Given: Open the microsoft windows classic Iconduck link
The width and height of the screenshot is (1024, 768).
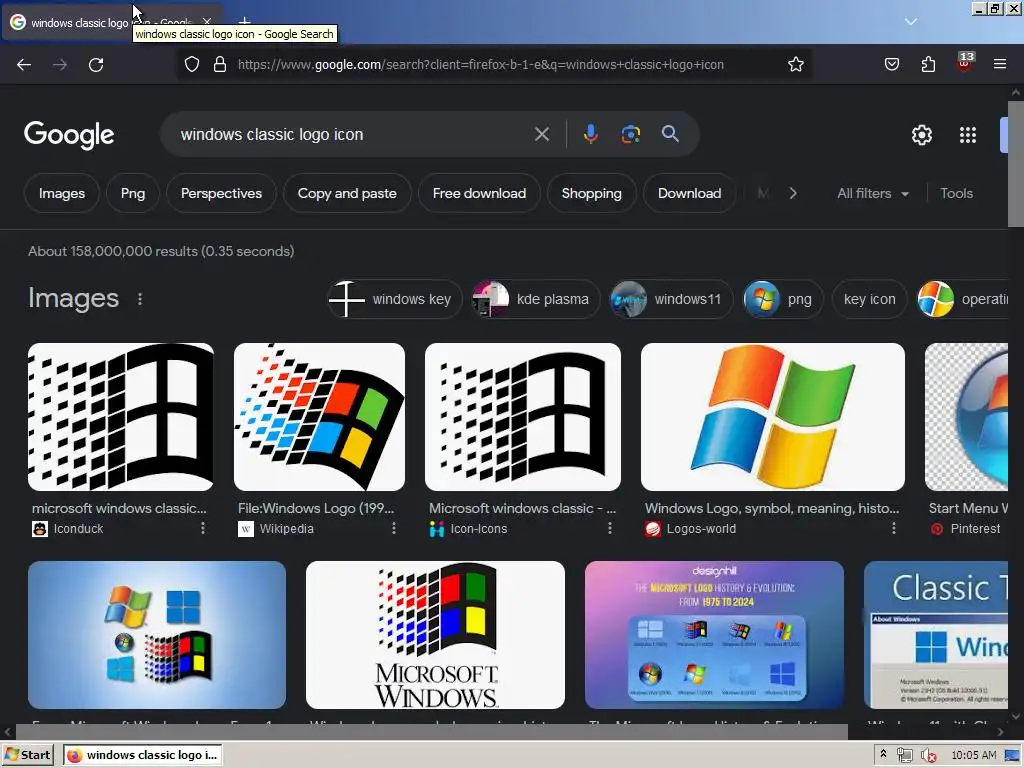Looking at the screenshot, I should 120,508.
